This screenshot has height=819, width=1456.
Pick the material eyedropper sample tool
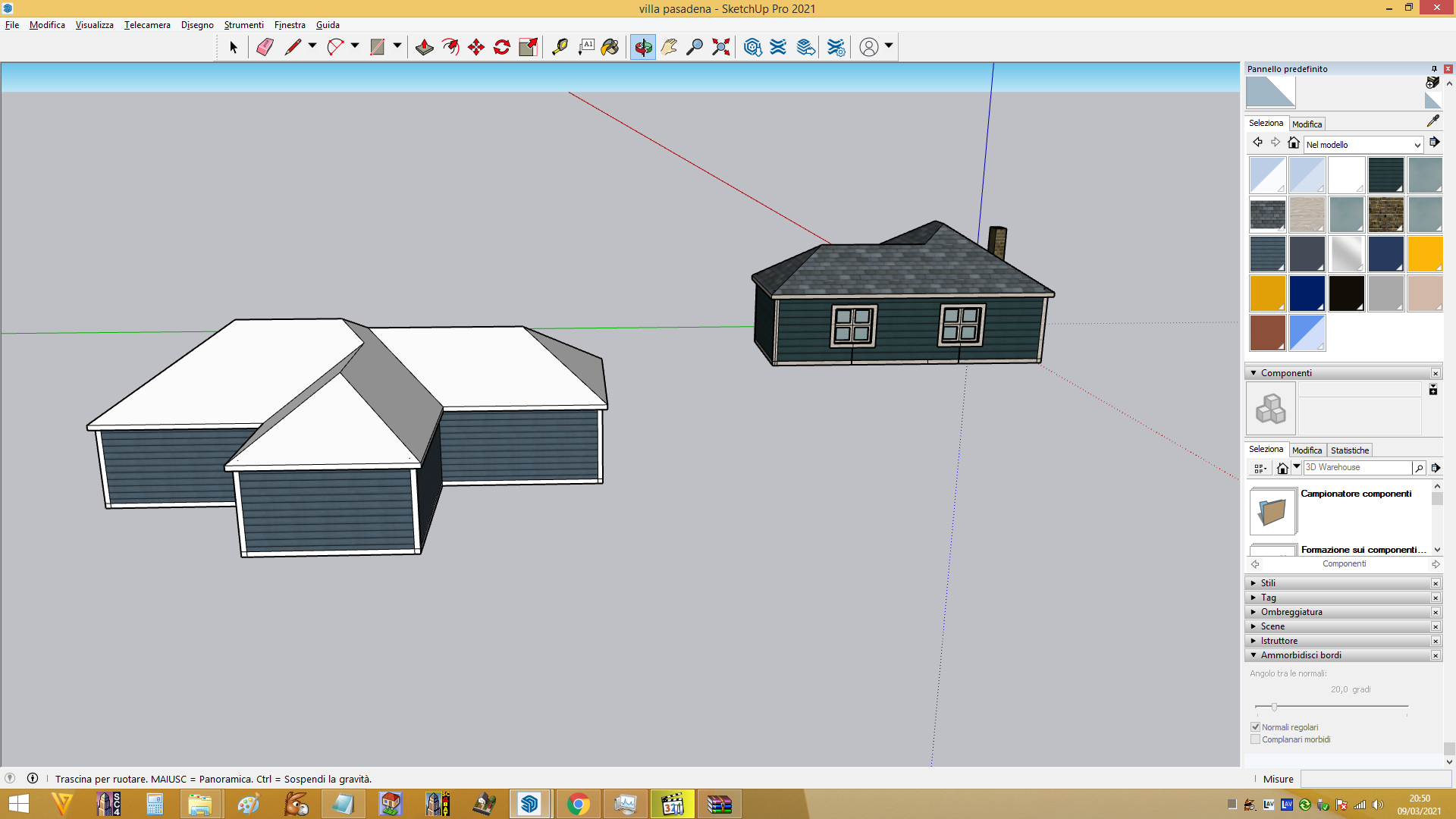[x=1432, y=121]
